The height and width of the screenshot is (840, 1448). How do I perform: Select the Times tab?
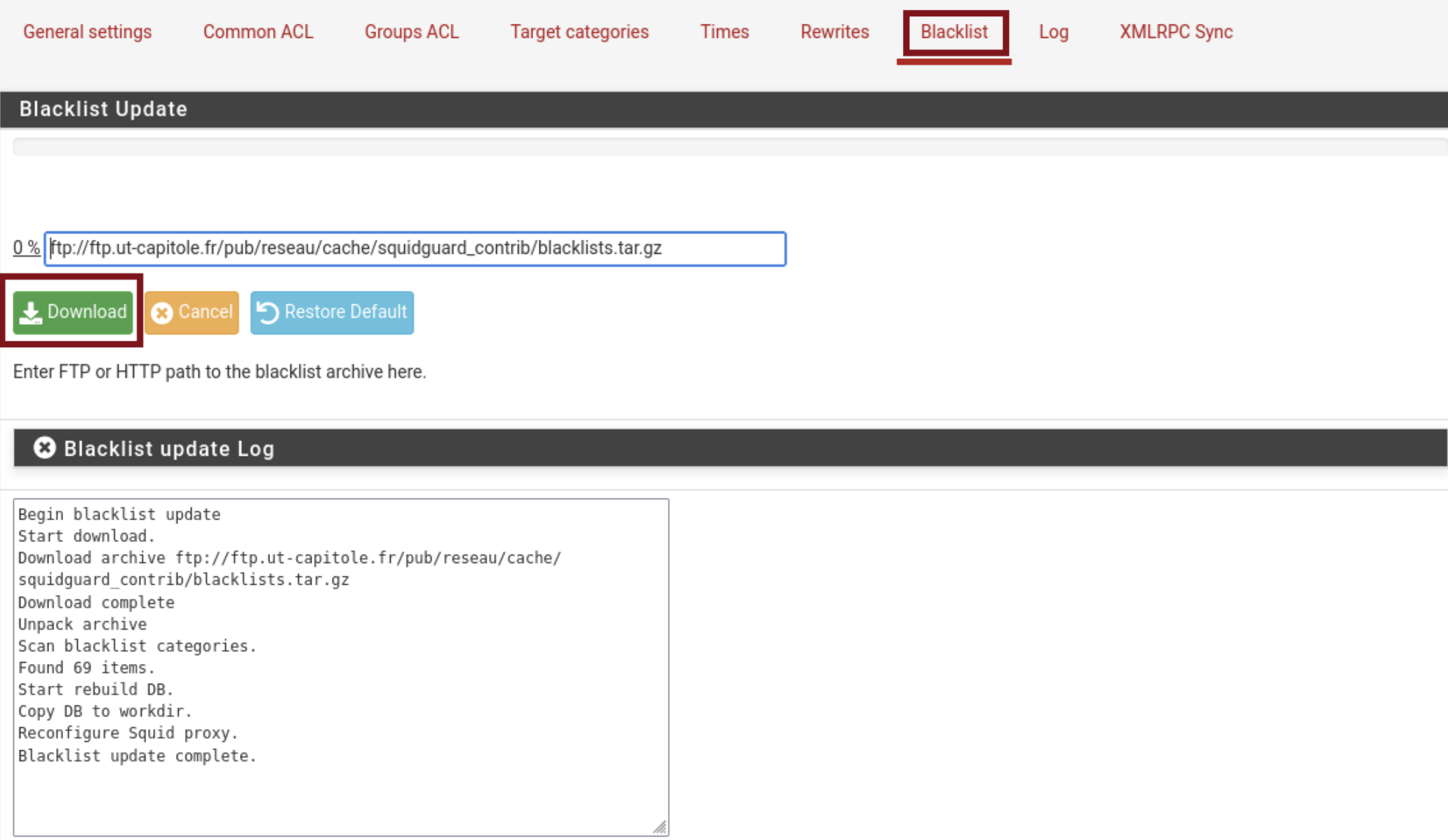pos(724,32)
